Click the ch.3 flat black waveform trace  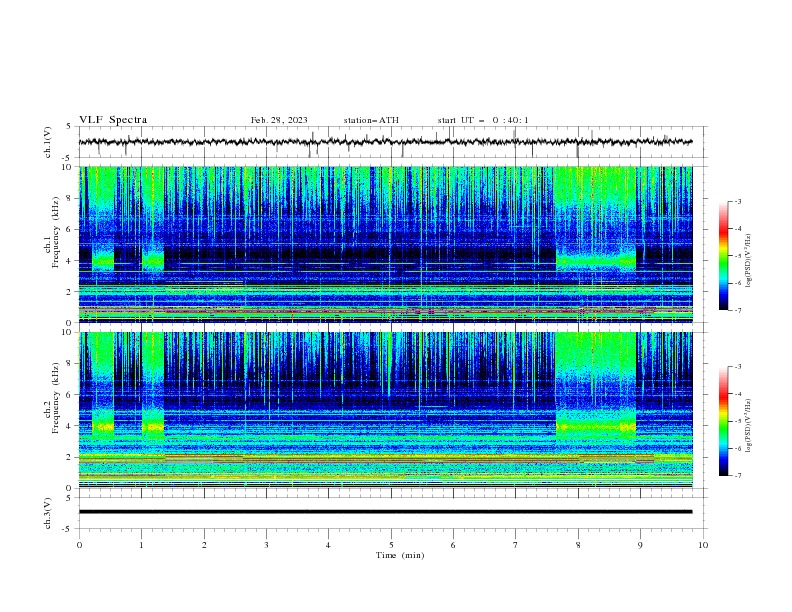point(385,512)
